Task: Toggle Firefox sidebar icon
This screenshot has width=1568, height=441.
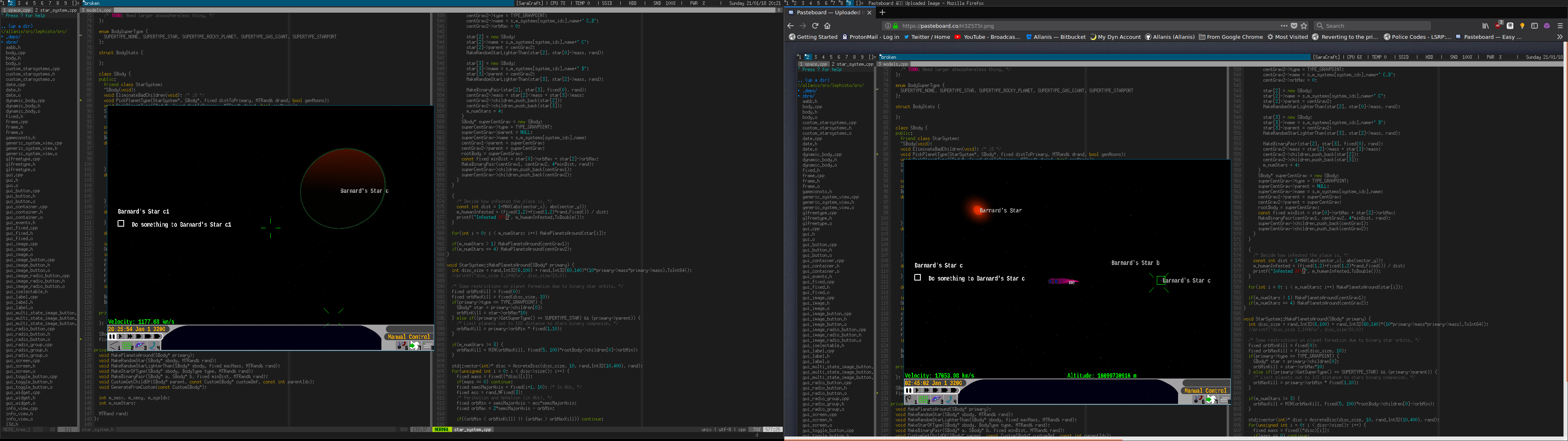Action: pyautogui.click(x=1535, y=26)
